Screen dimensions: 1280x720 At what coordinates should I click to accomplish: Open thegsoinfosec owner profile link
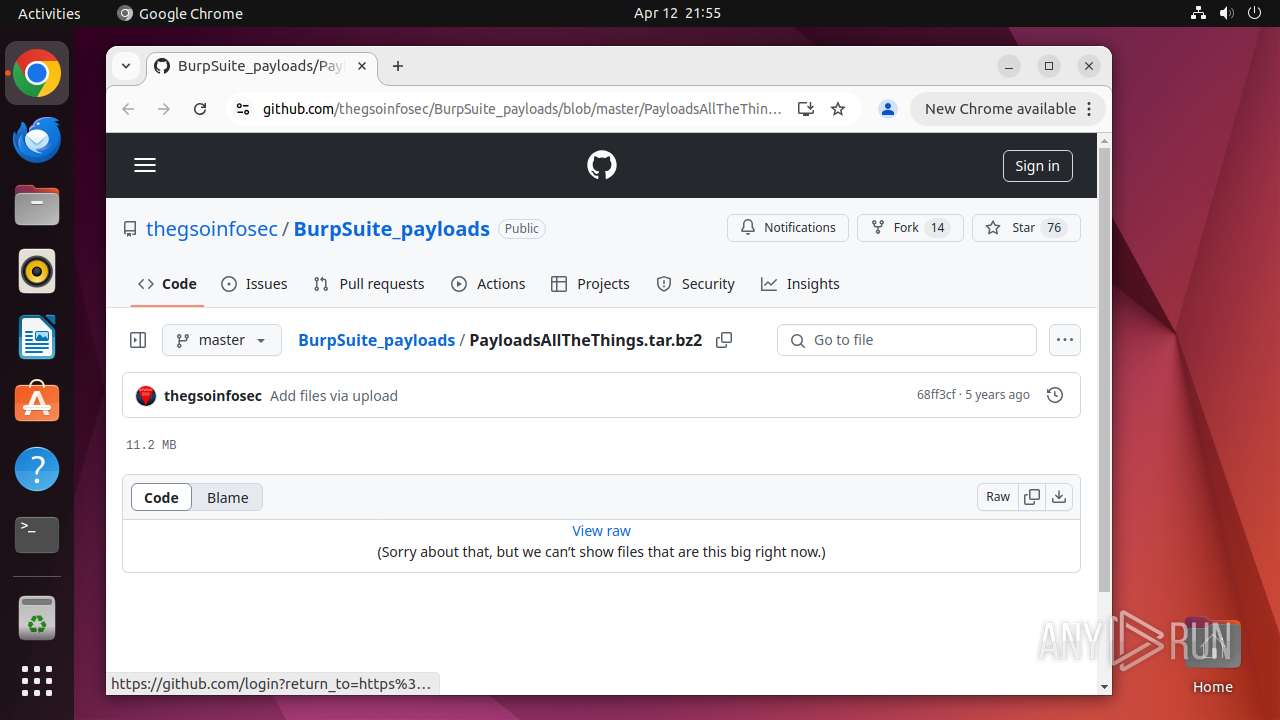point(212,228)
